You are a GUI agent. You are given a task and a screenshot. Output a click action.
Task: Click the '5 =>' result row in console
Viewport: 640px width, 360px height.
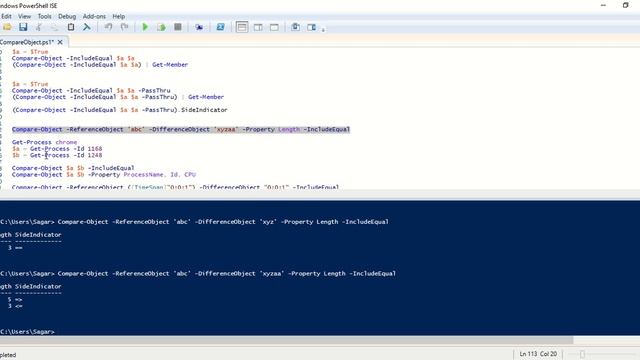tap(15, 300)
